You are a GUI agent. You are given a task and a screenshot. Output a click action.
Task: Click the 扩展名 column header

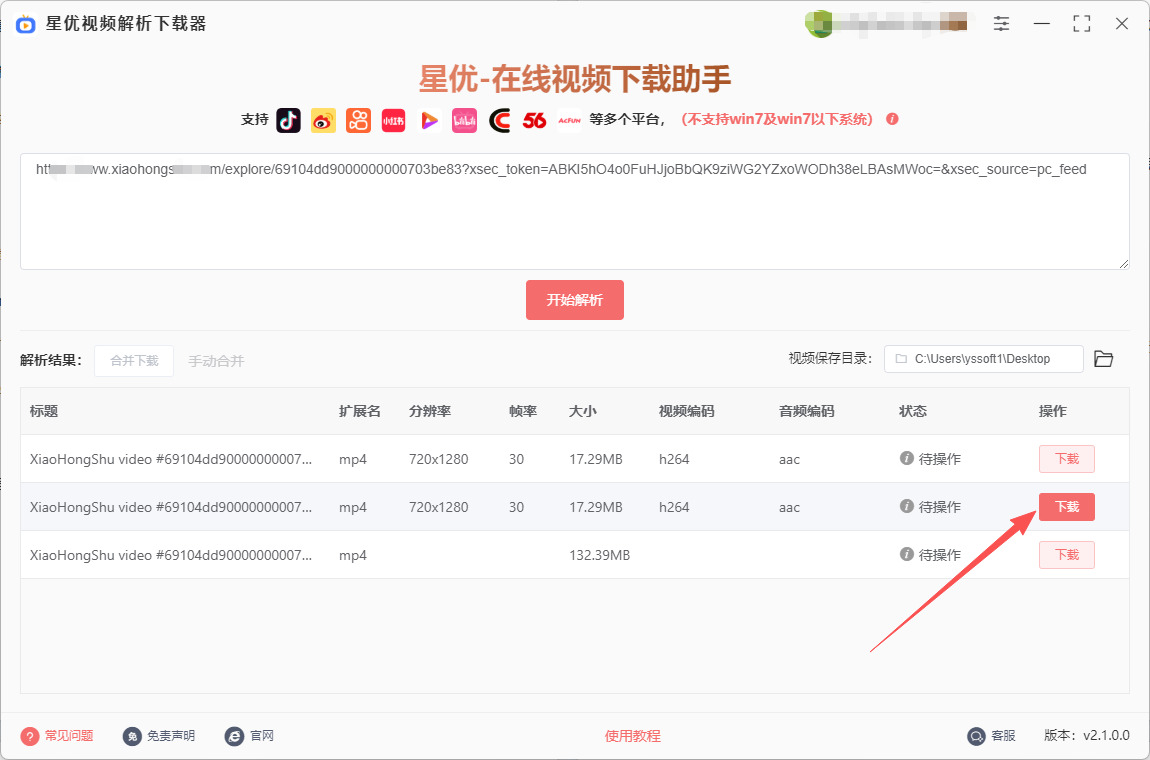click(360, 412)
